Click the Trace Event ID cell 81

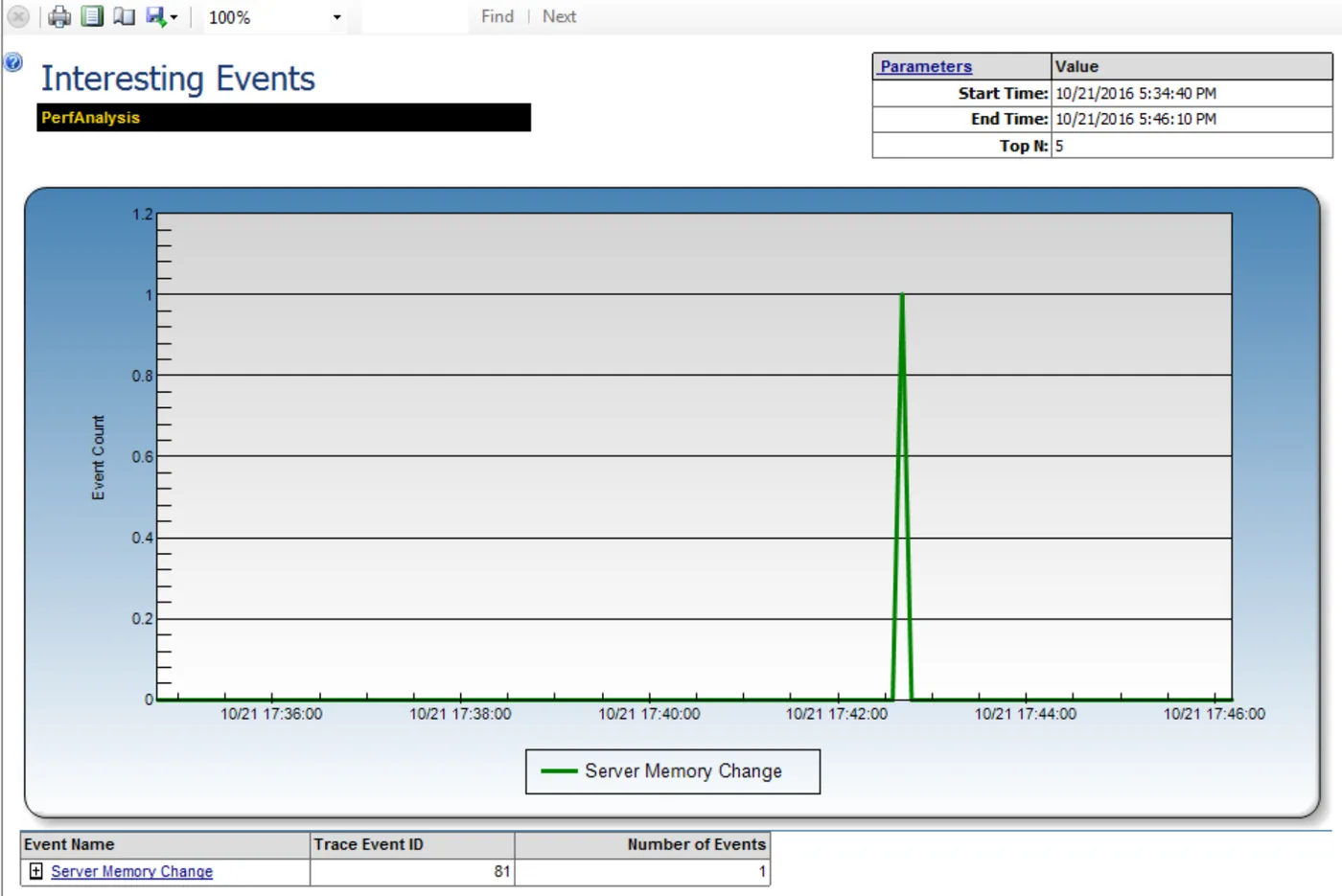(412, 871)
